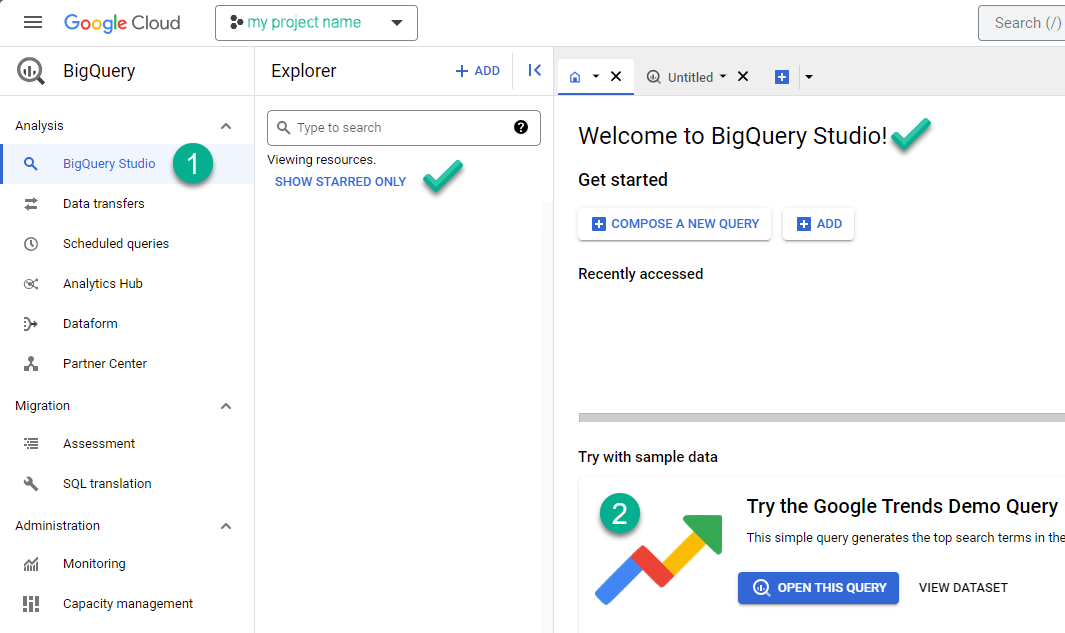Click the Data transfers arrows icon
Image resolution: width=1065 pixels, height=633 pixels.
coord(31,204)
